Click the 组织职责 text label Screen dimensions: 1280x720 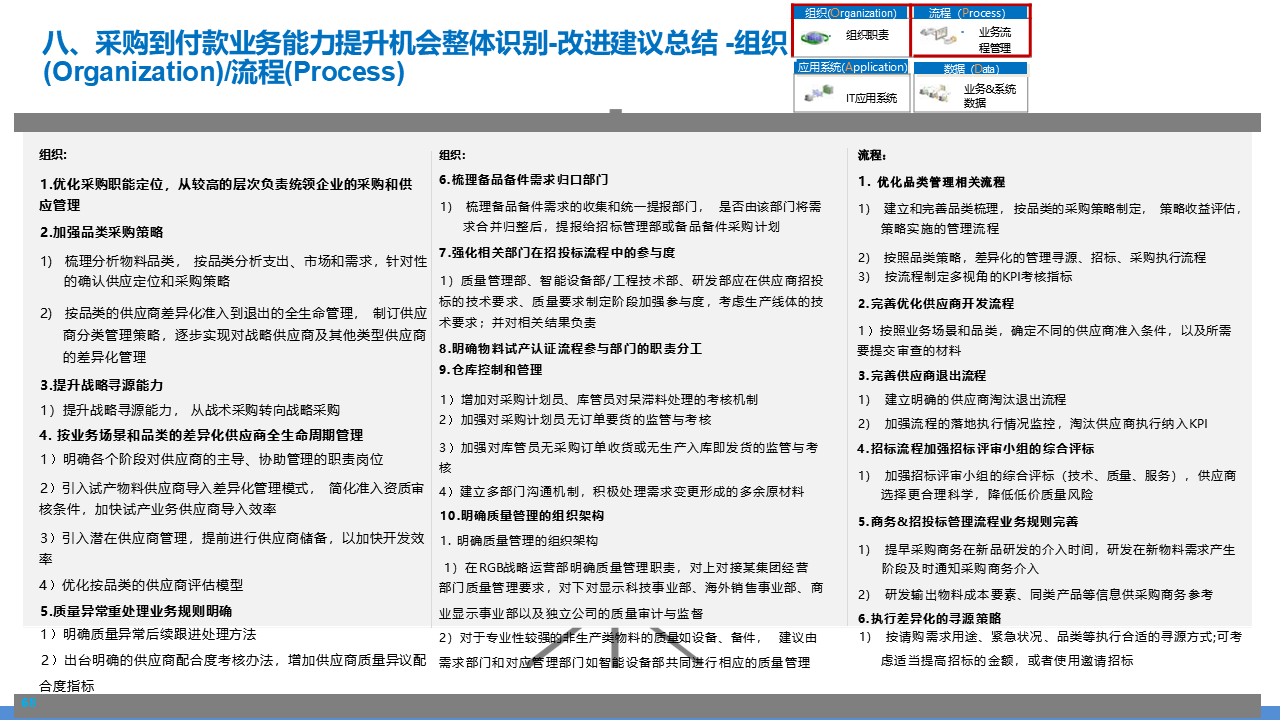click(867, 36)
